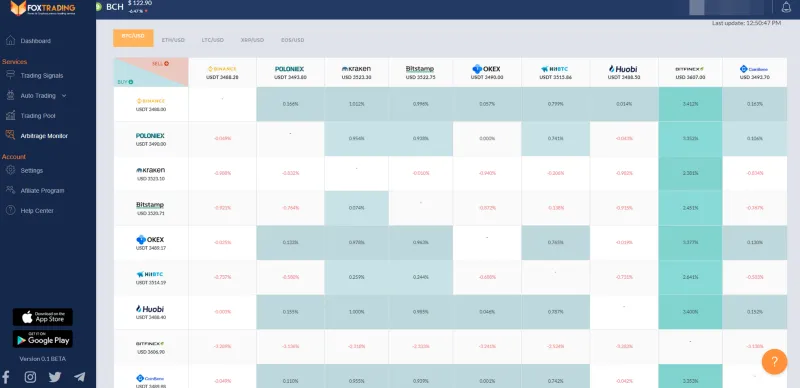Click 2.641% cell in HitBTC buy row
The image size is (800, 388).
(690, 278)
